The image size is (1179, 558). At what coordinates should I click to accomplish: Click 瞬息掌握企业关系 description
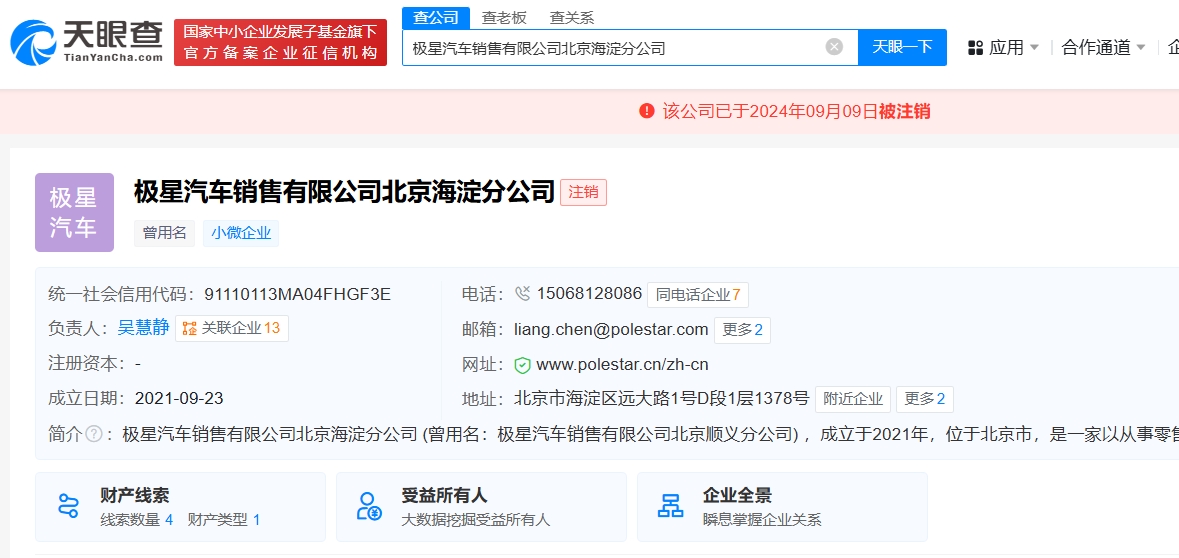[x=762, y=520]
